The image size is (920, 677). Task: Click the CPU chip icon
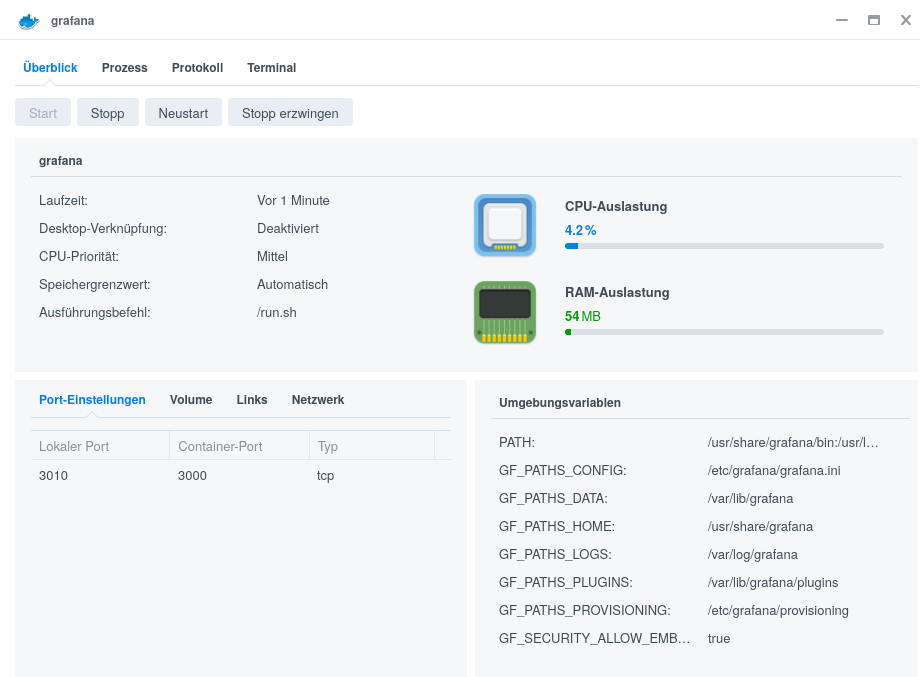coord(505,225)
